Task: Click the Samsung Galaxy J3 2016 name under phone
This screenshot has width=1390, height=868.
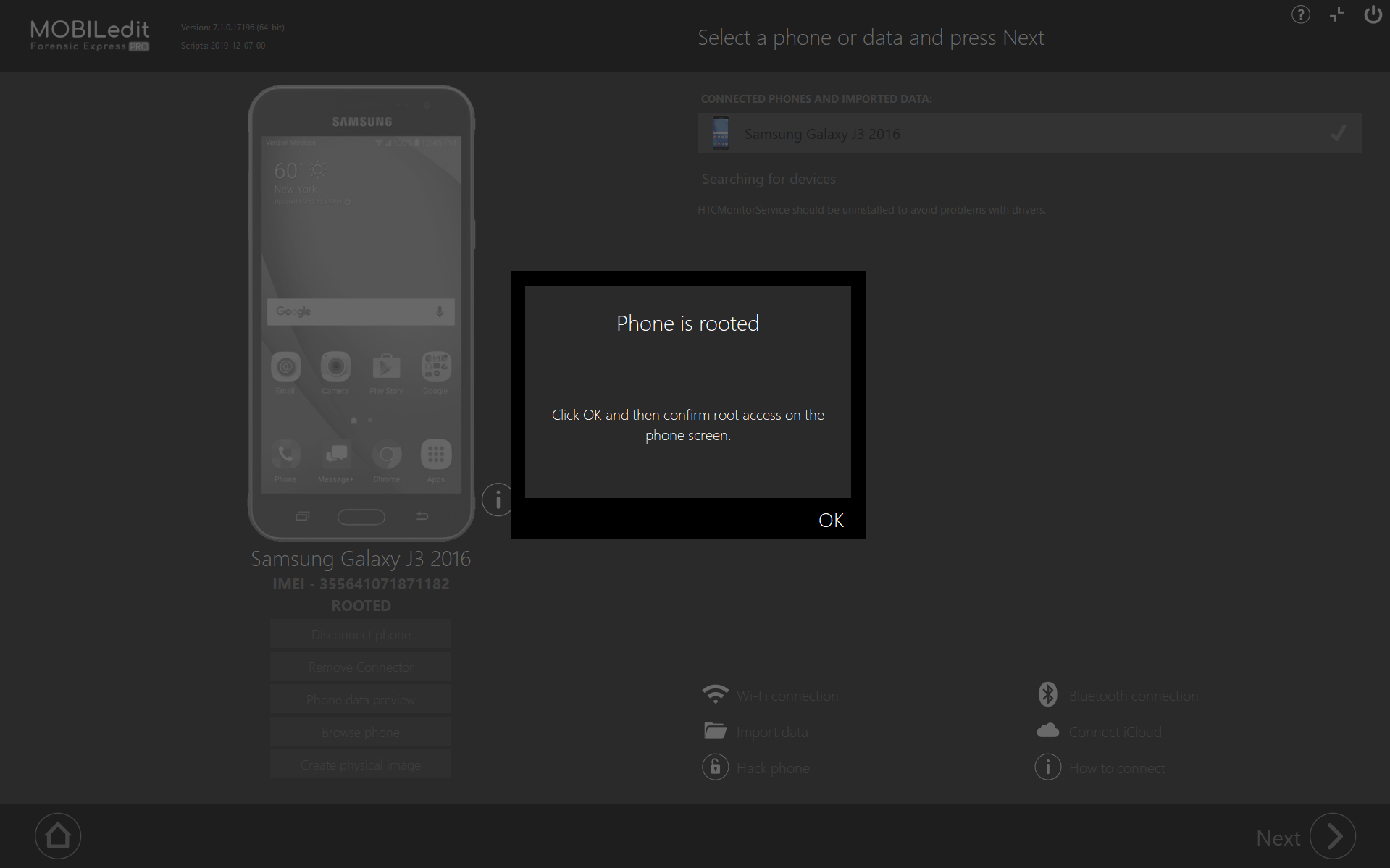Action: click(361, 558)
